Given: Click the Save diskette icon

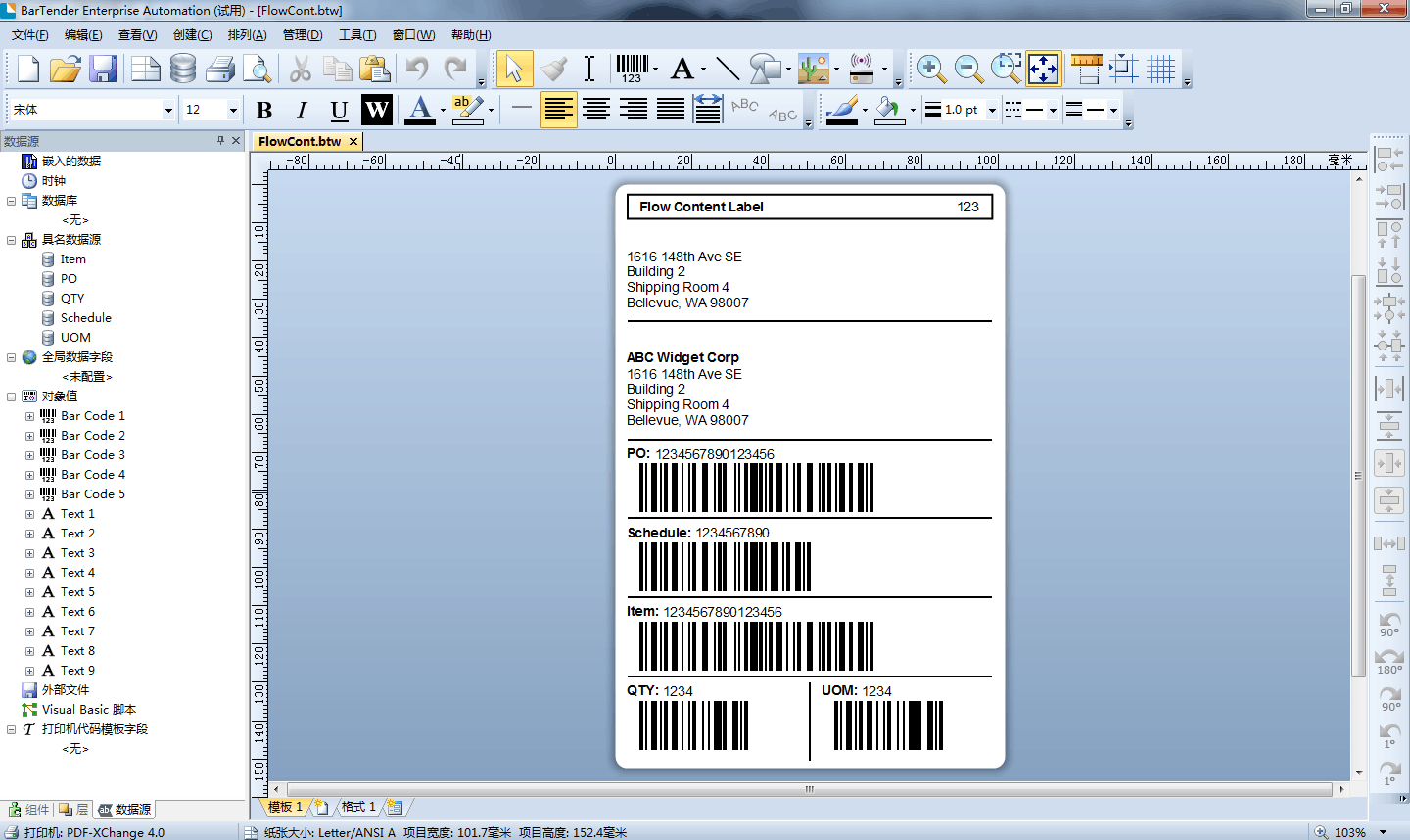Looking at the screenshot, I should pyautogui.click(x=103, y=69).
